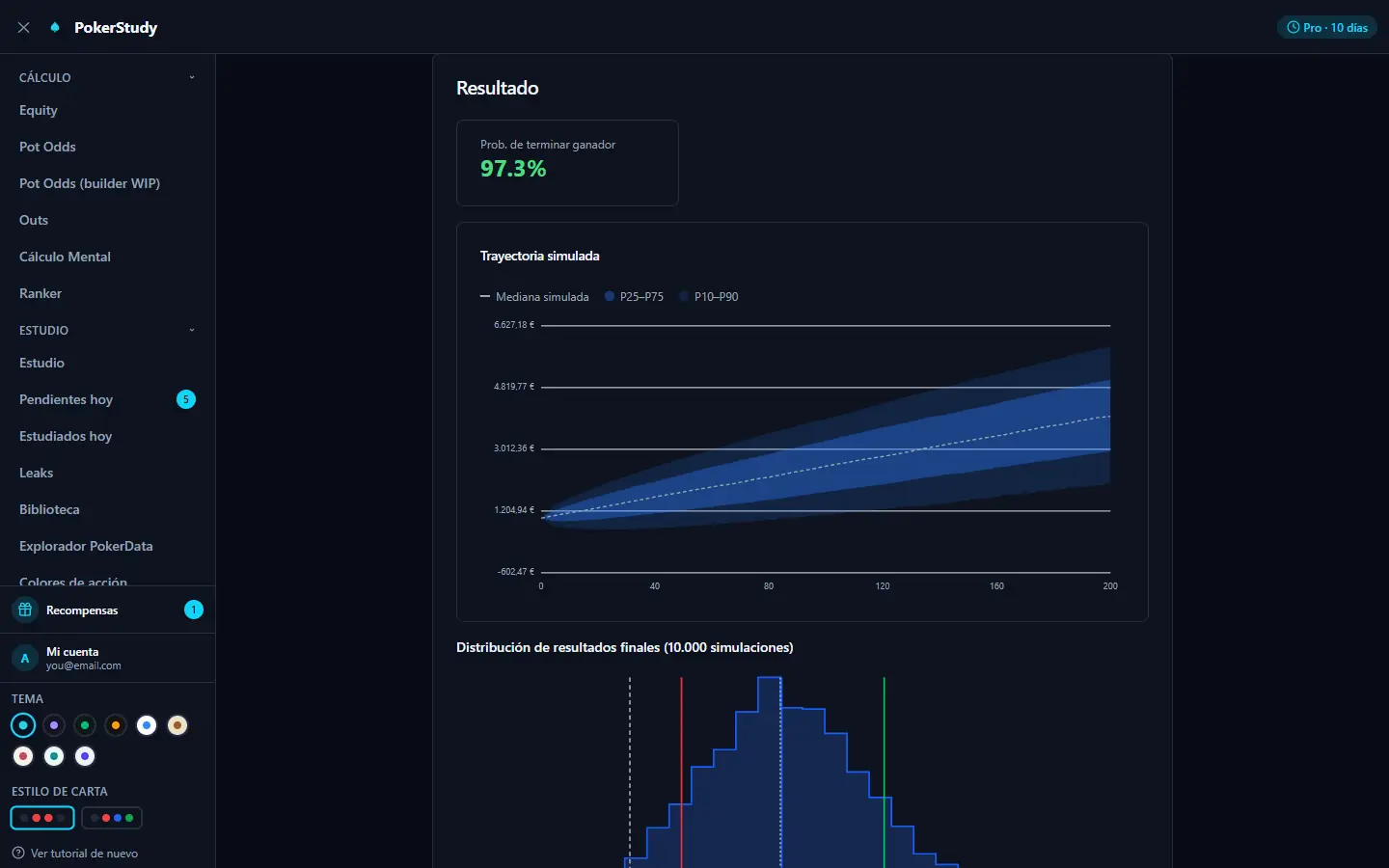Toggle Mediana simulada legend entry
Viewport: 1389px width, 868px height.
[x=534, y=296]
